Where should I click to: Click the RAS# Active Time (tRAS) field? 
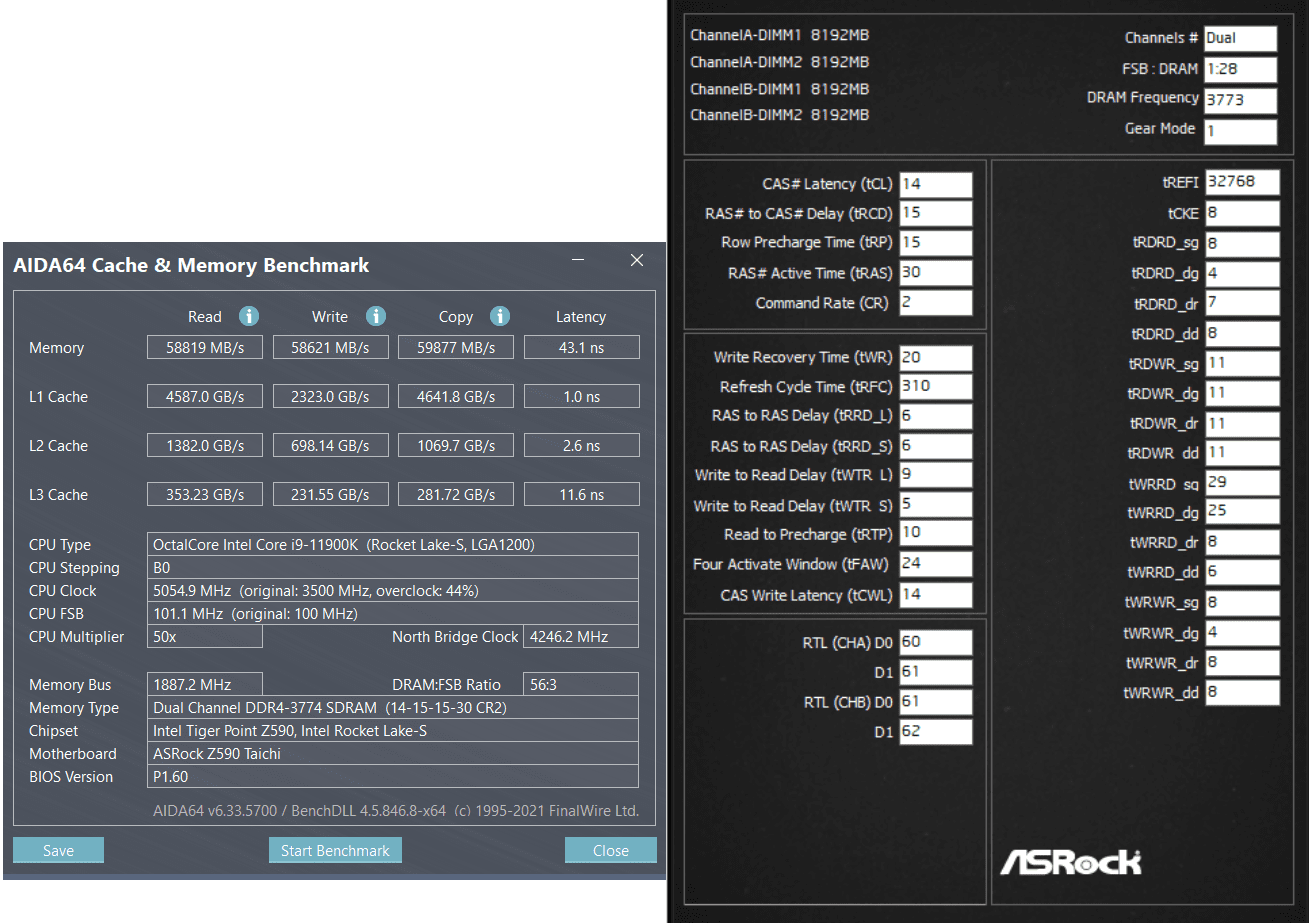click(935, 273)
